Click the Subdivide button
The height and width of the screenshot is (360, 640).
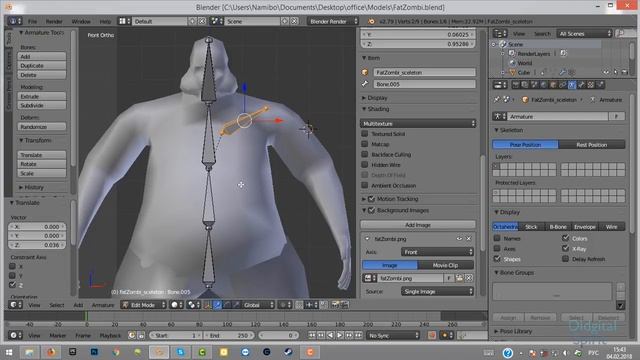coord(42,105)
